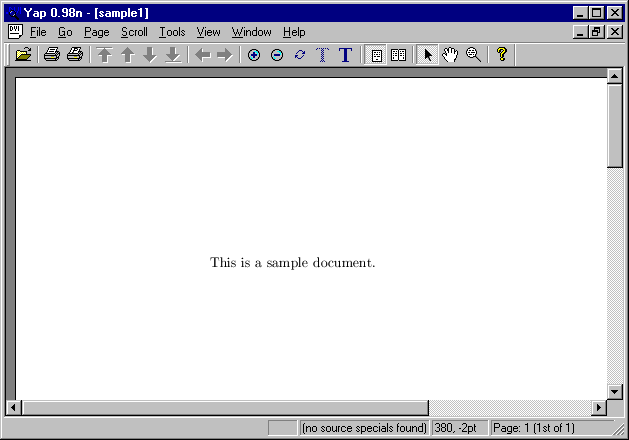Toggle double page view mode
The height and width of the screenshot is (440, 629).
coord(398,55)
